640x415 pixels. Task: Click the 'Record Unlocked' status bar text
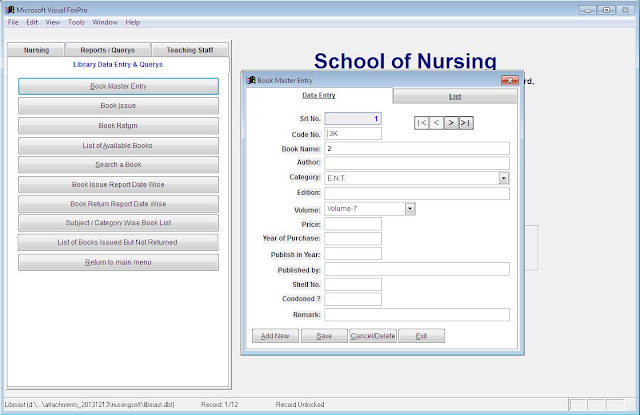click(300, 404)
